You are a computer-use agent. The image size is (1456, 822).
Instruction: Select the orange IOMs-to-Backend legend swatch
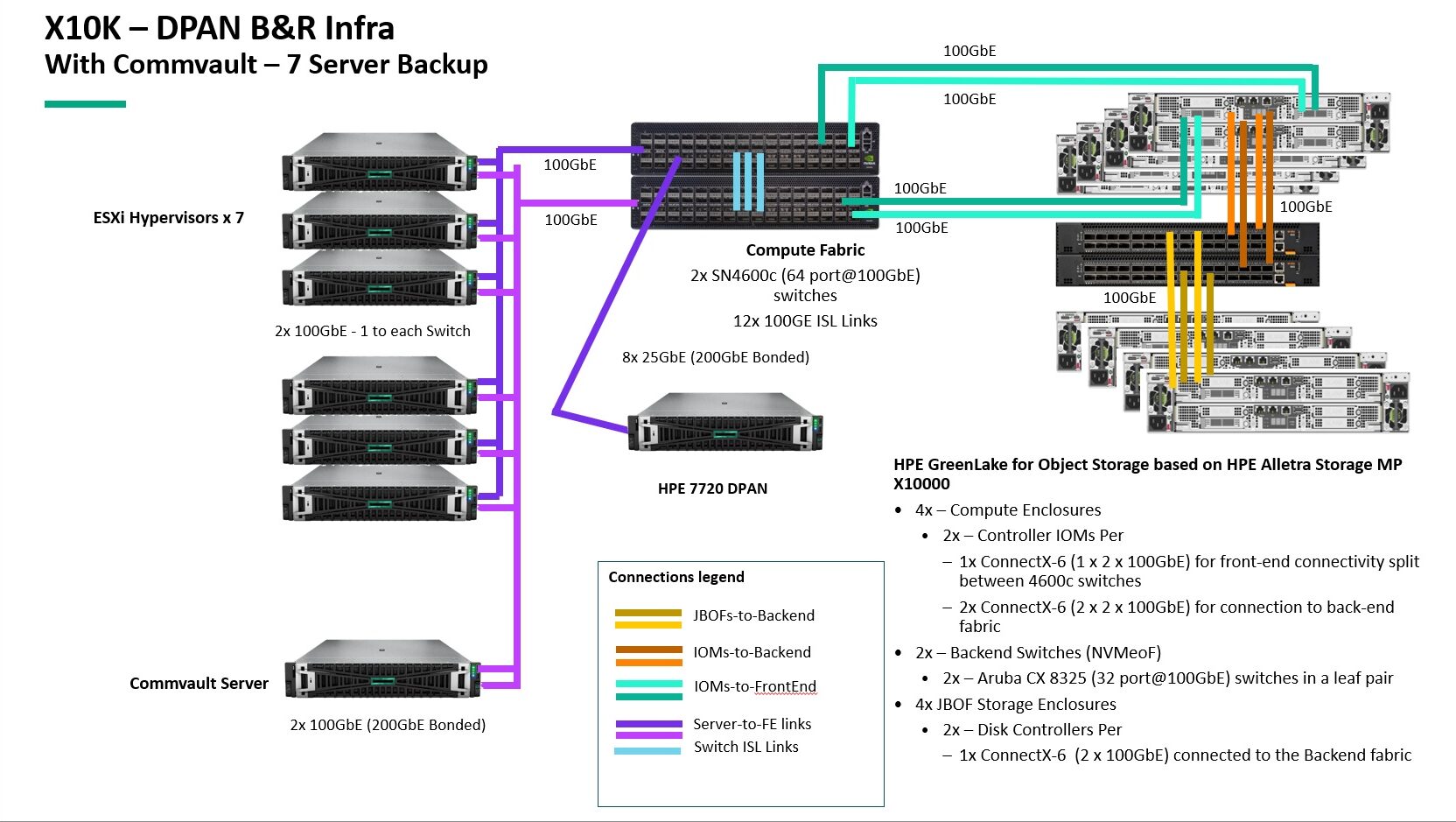(647, 656)
